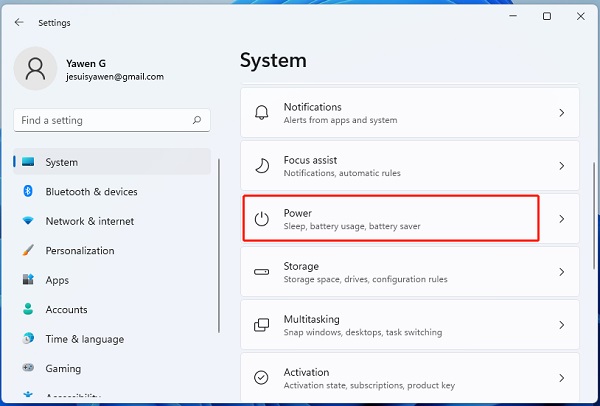Click 'Sleep, battery usage, battery saver' text
This screenshot has height=406, width=600.
352,226
